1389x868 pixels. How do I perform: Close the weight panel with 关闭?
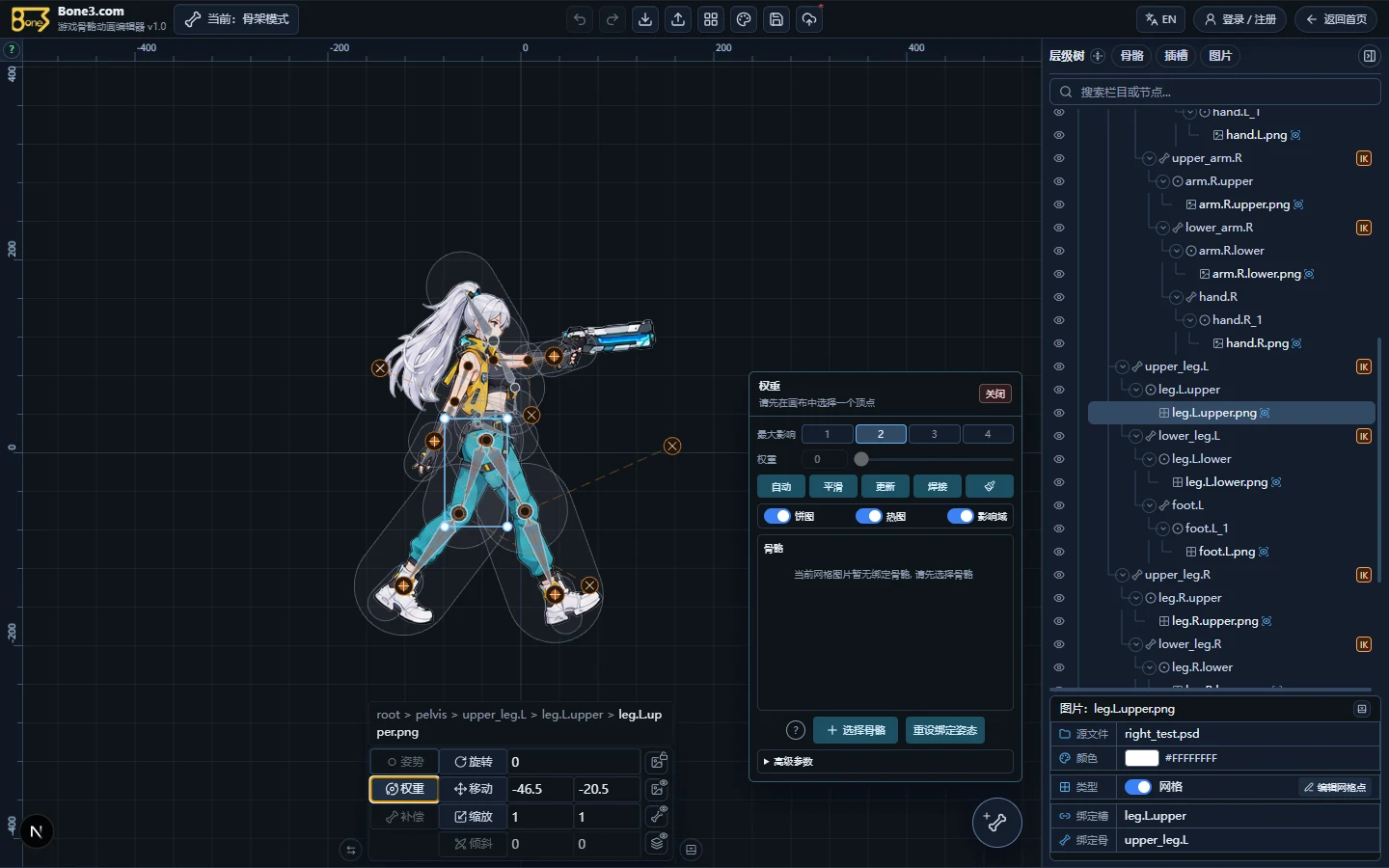point(995,393)
